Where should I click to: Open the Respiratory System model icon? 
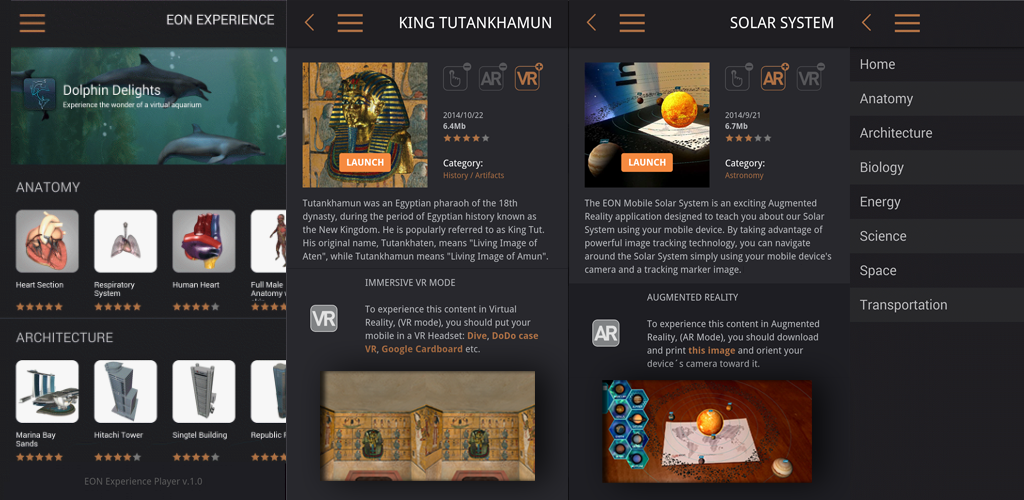[x=125, y=241]
